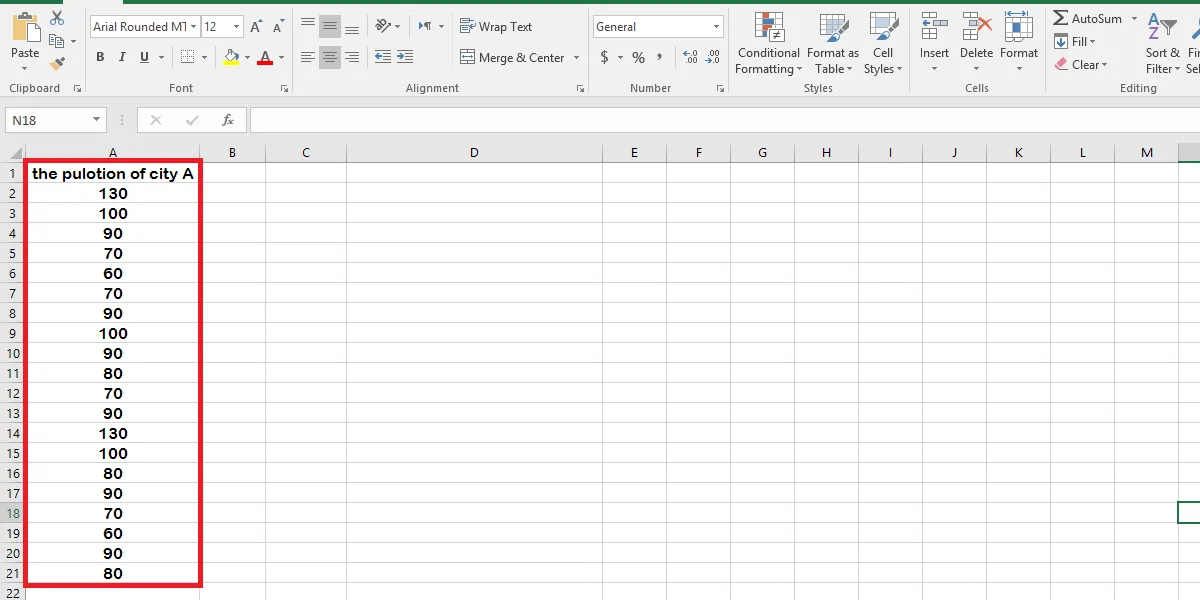This screenshot has width=1200, height=600.
Task: Increase indent in cell
Action: [404, 58]
